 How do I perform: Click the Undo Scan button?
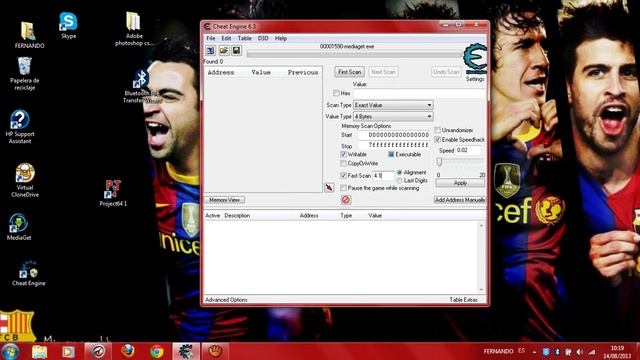(x=446, y=72)
